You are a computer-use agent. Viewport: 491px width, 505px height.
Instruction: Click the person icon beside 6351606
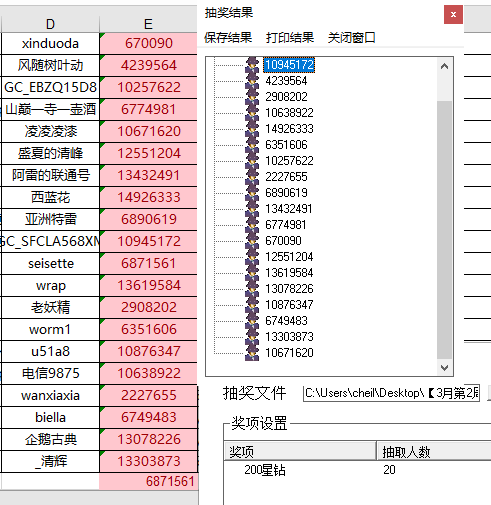click(252, 145)
